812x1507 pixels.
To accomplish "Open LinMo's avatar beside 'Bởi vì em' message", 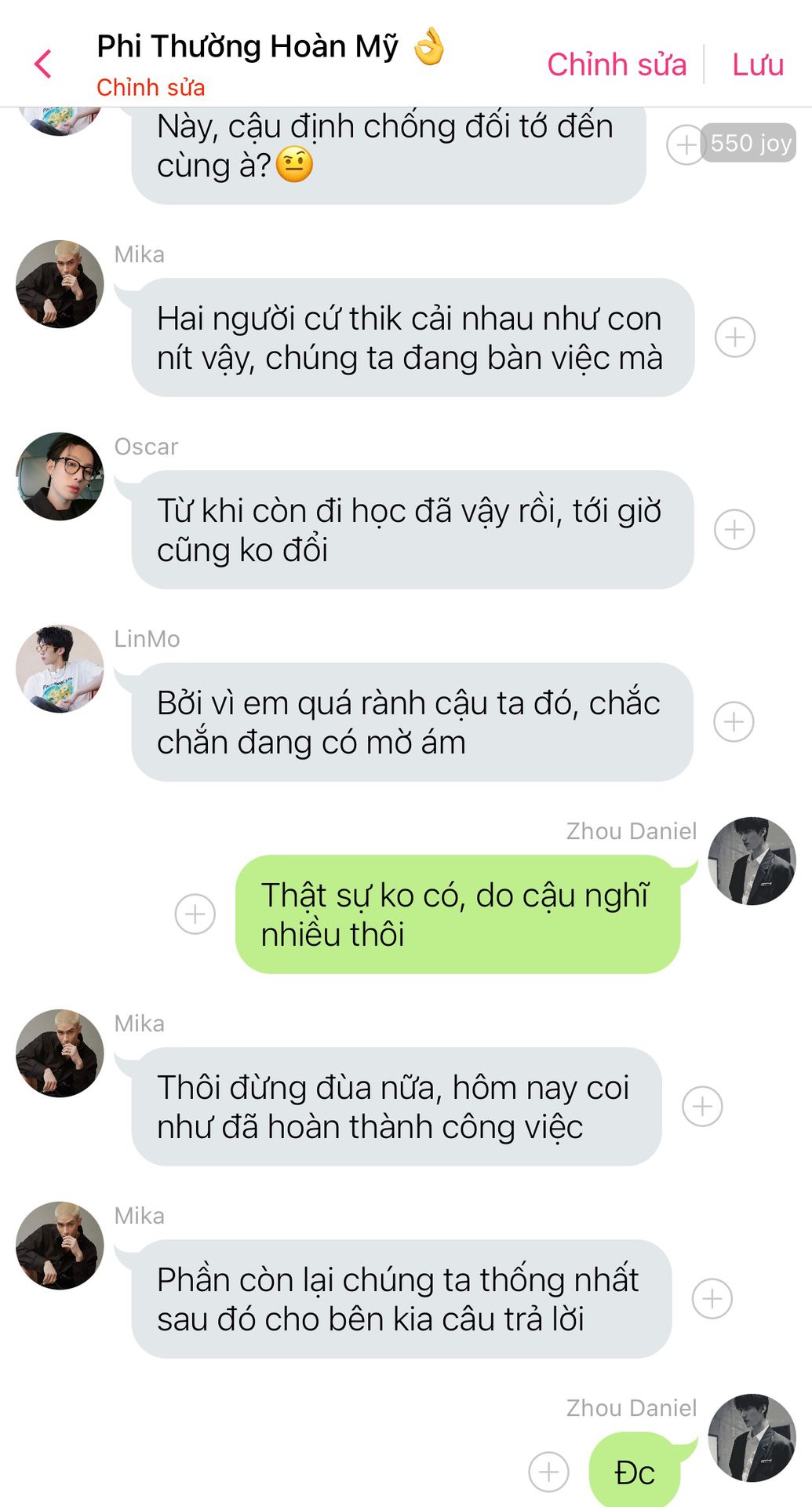I will click(x=60, y=669).
